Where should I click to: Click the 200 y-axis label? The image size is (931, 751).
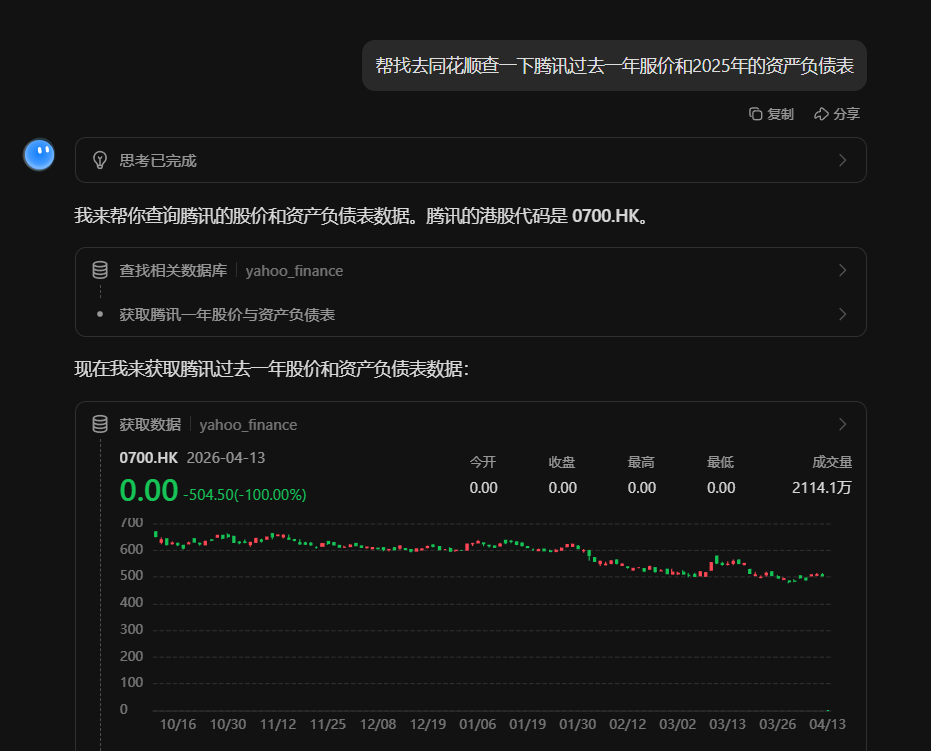(131, 656)
